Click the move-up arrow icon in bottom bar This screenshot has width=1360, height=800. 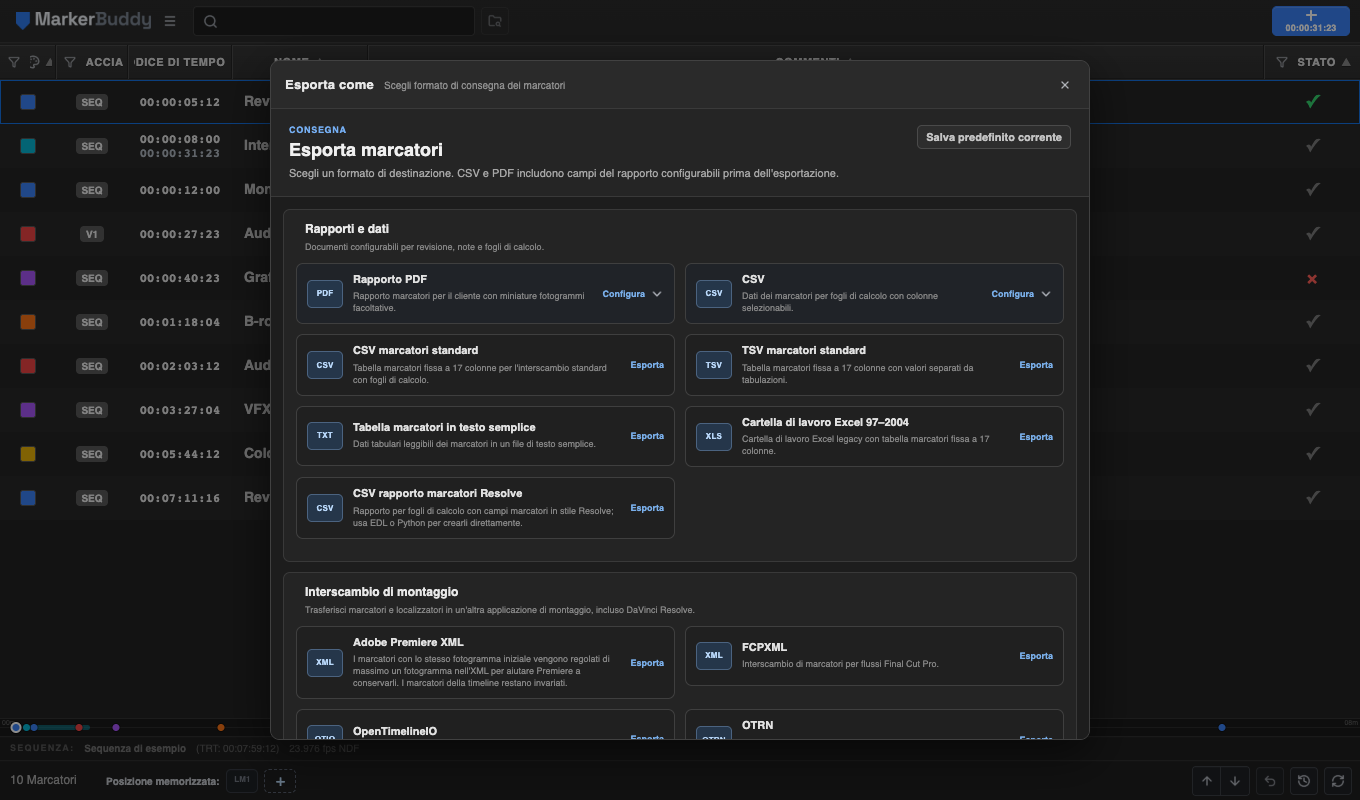click(x=1207, y=781)
